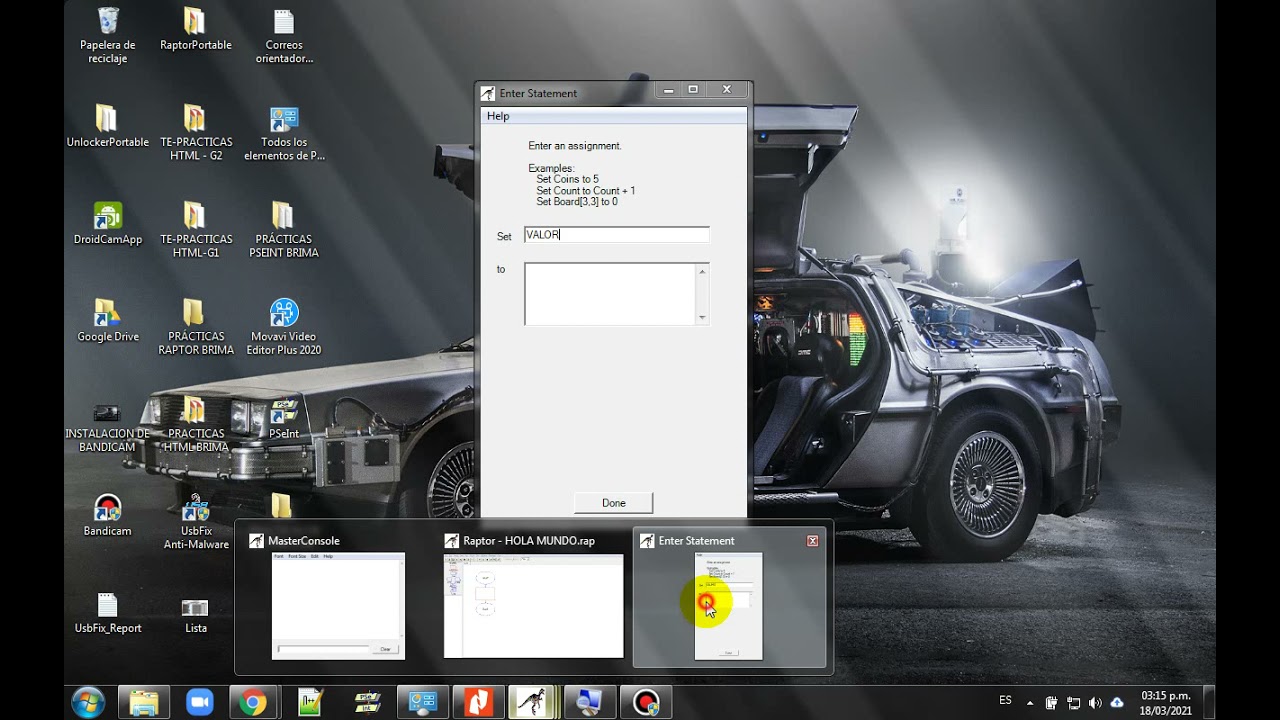Click the Set variable input field
Screen dimensions: 1280x720
point(616,235)
